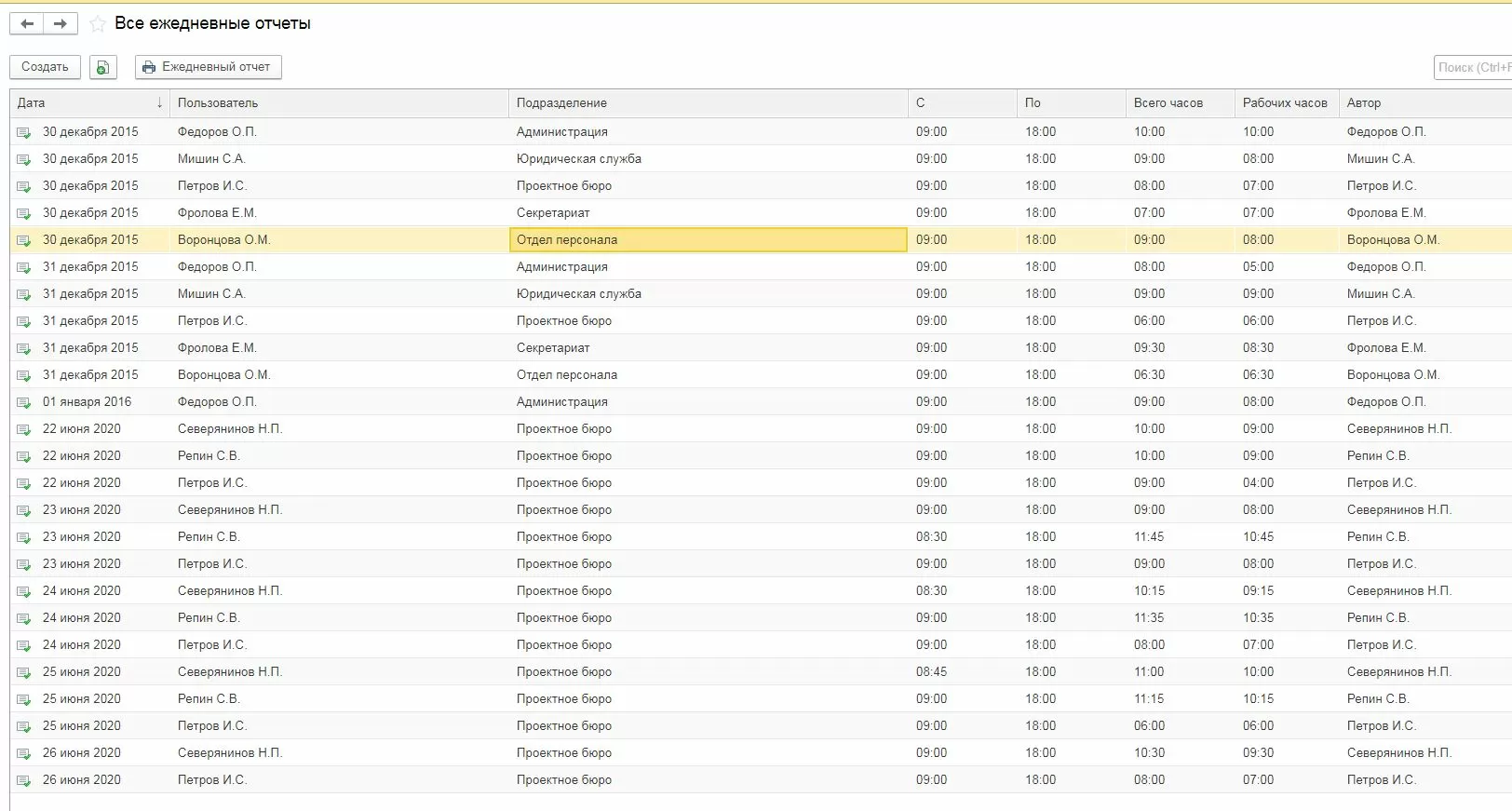1512x811 pixels.
Task: Print using the Ежедневный отчет button
Action: (x=209, y=67)
